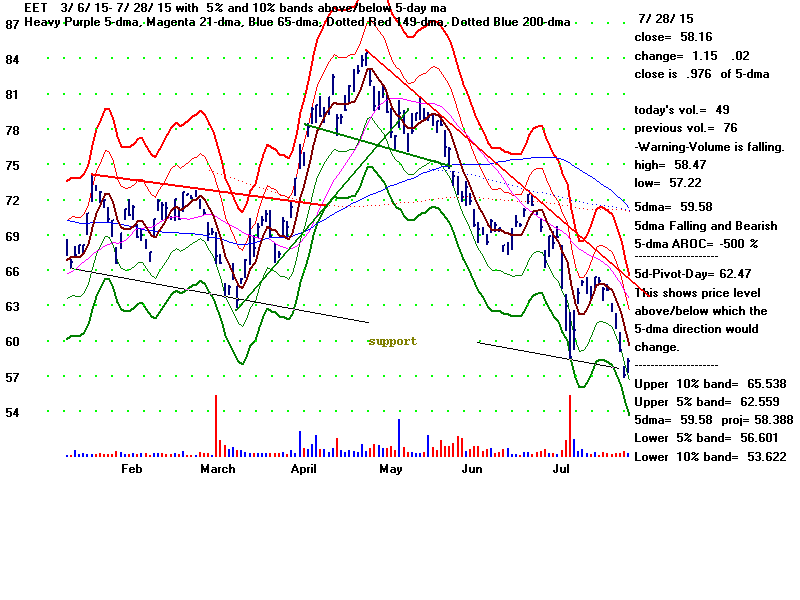Image resolution: width=800 pixels, height=600 pixels.
Task: Click the tall red volume spike in July
Action: pyautogui.click(x=570, y=425)
